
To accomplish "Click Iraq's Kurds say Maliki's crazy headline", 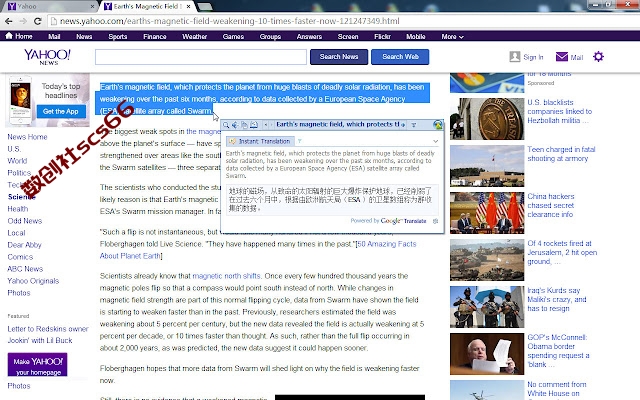I will pyautogui.click(x=557, y=300).
